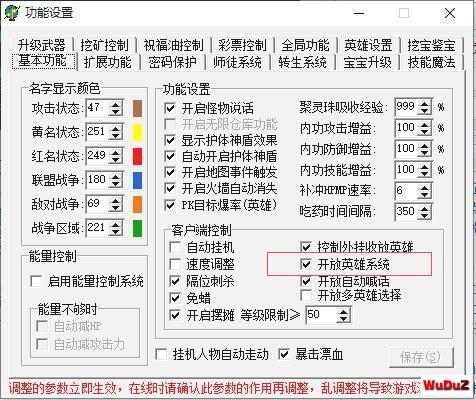476x400 pixels.
Task: Decrease 黄名状态 color value with down arrow
Action: pos(116,136)
